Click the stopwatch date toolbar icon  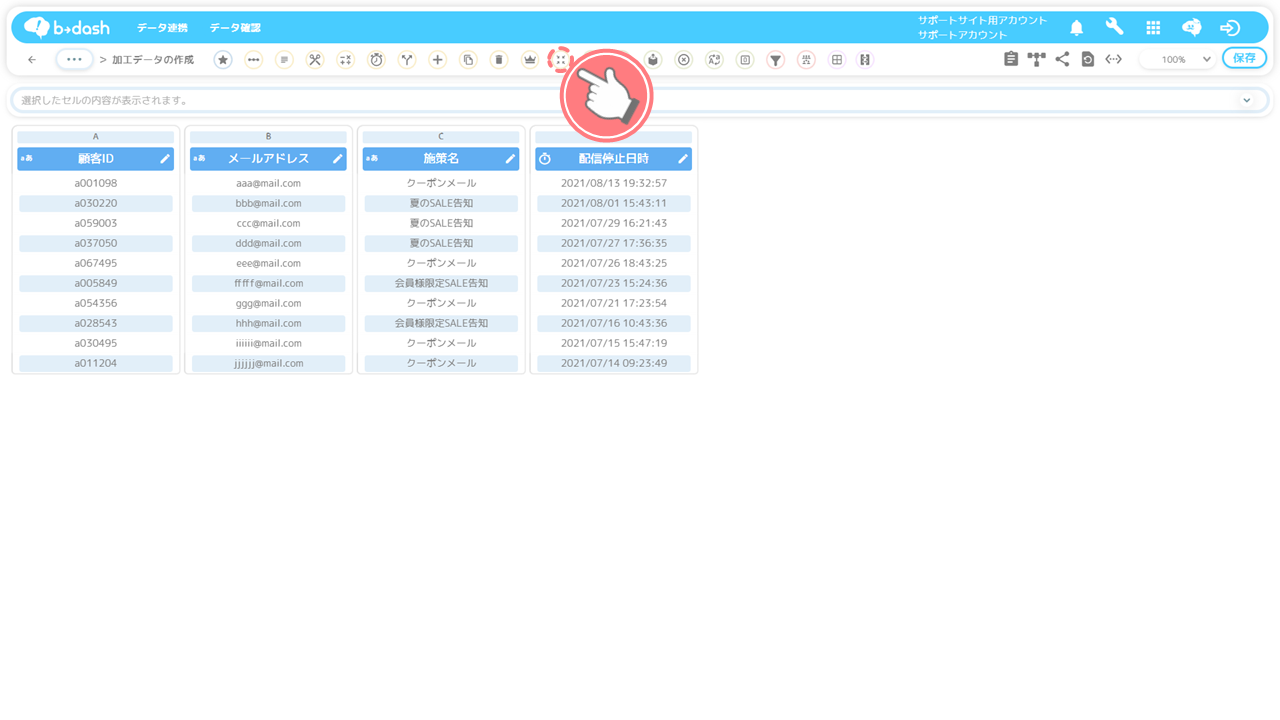click(376, 60)
